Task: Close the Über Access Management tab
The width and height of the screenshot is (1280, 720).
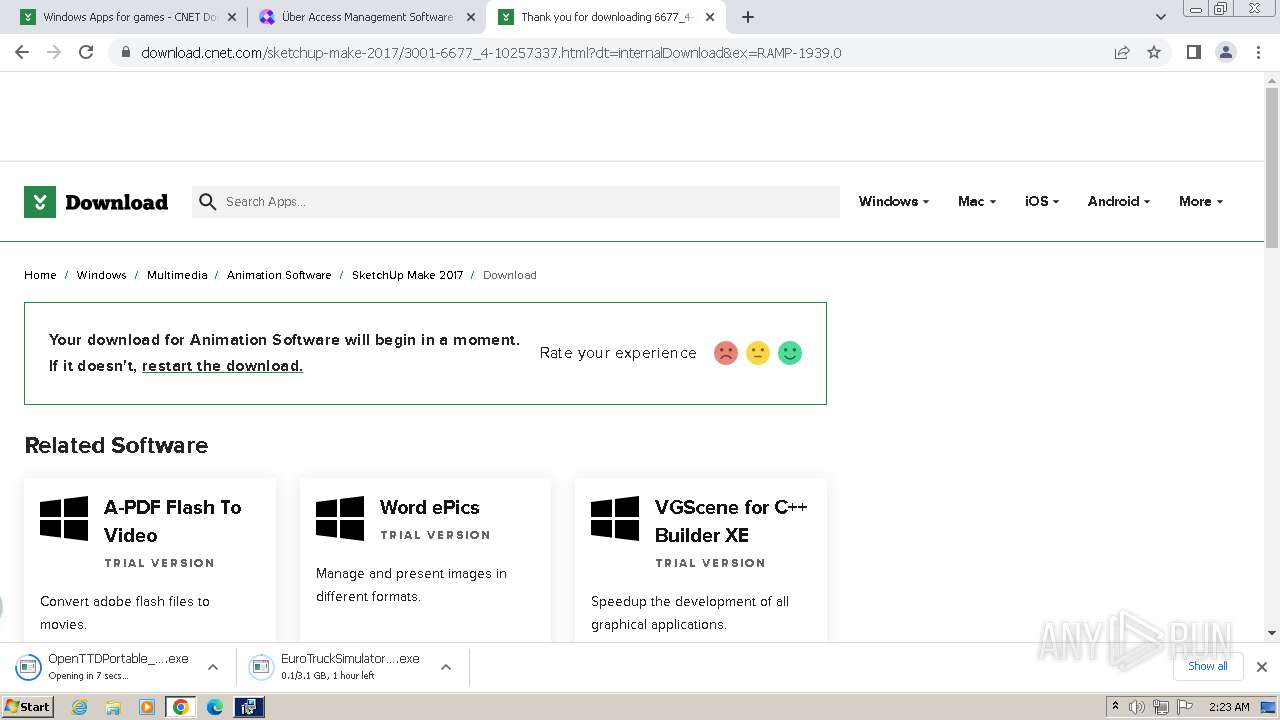Action: (x=472, y=17)
